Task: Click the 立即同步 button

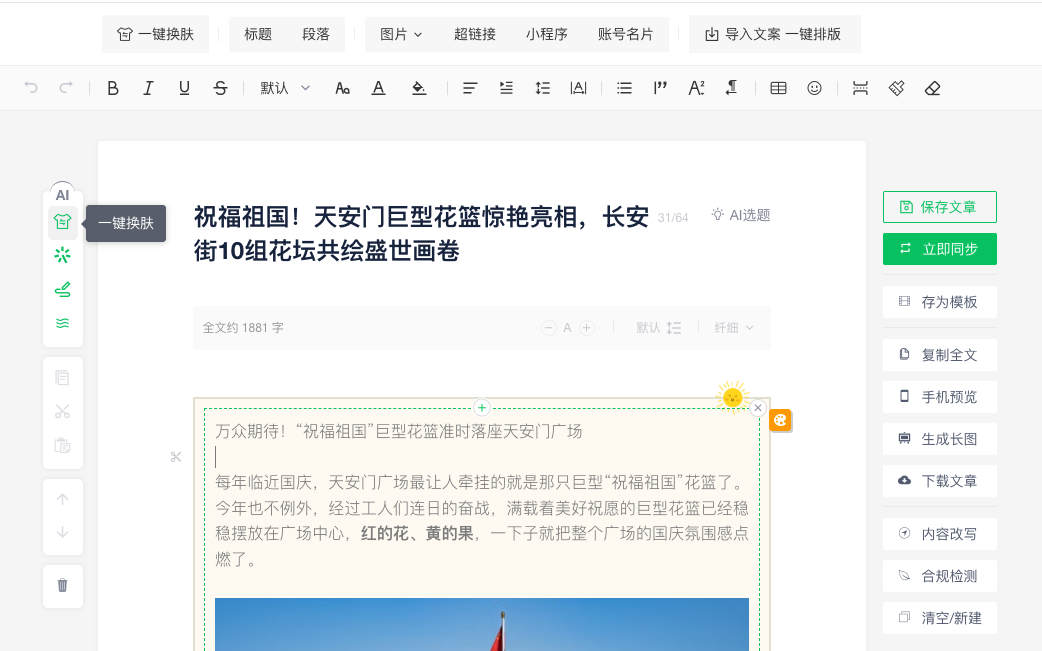Action: click(940, 249)
